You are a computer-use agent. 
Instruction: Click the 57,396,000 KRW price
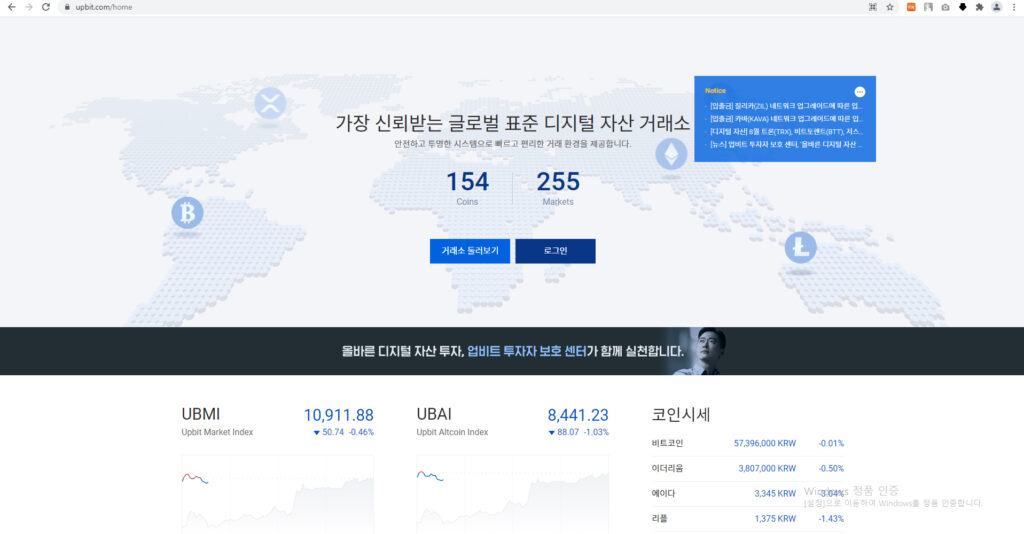pyautogui.click(x=765, y=443)
